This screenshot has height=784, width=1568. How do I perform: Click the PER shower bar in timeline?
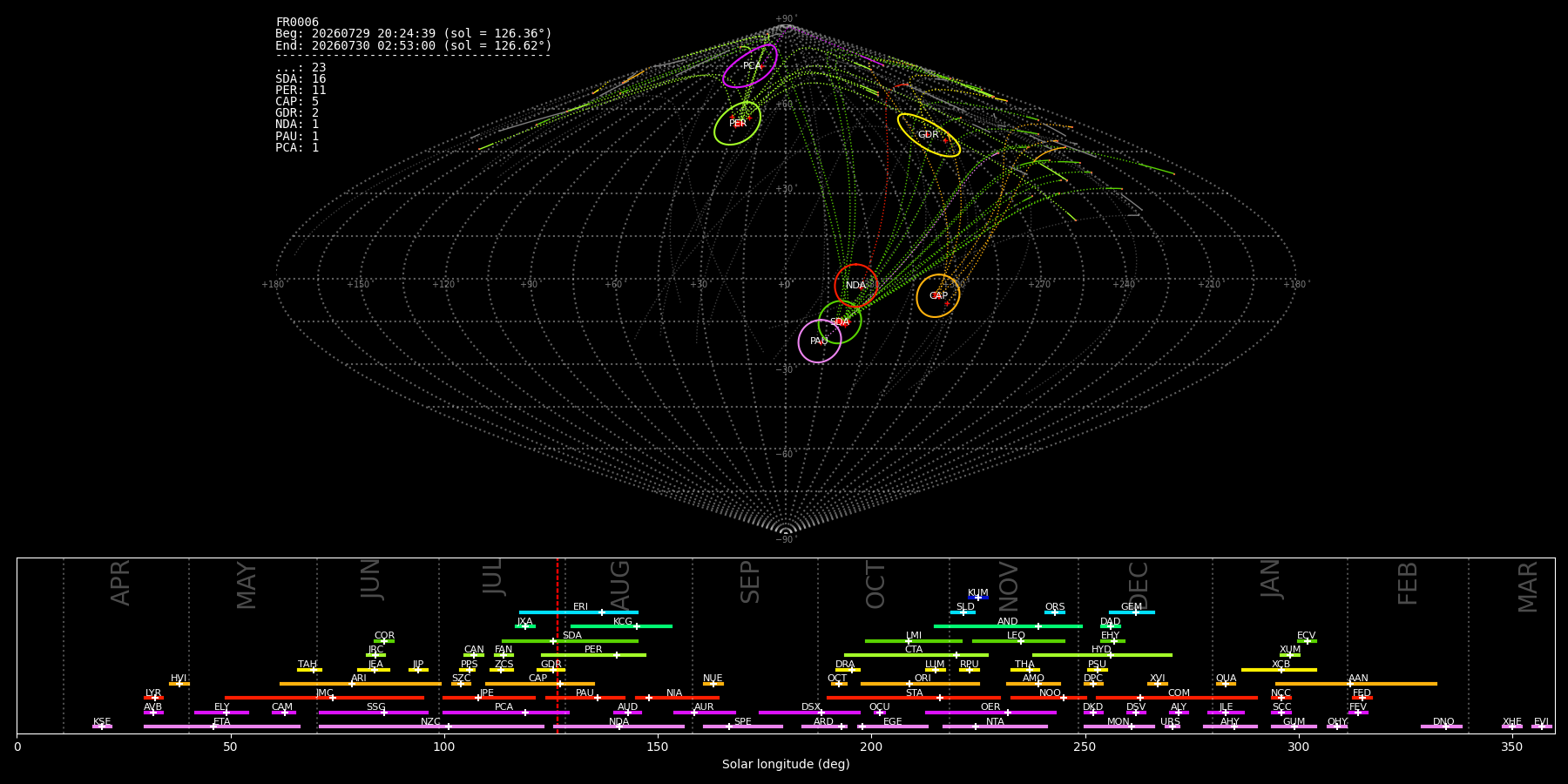593,655
